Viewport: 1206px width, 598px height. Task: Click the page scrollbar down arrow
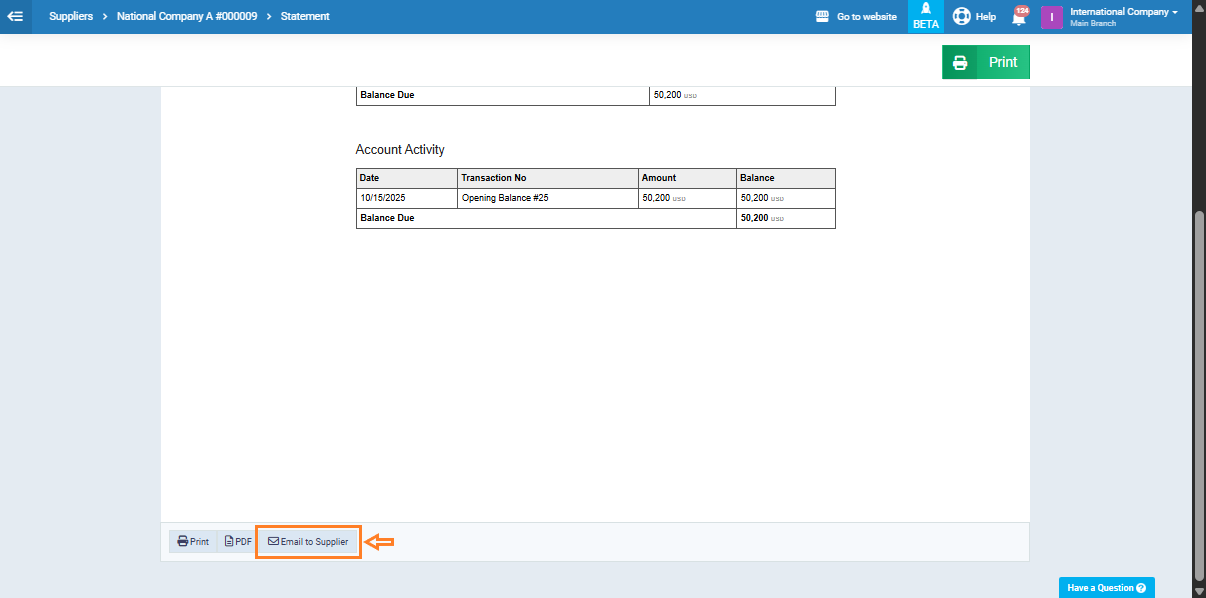tap(1198, 591)
